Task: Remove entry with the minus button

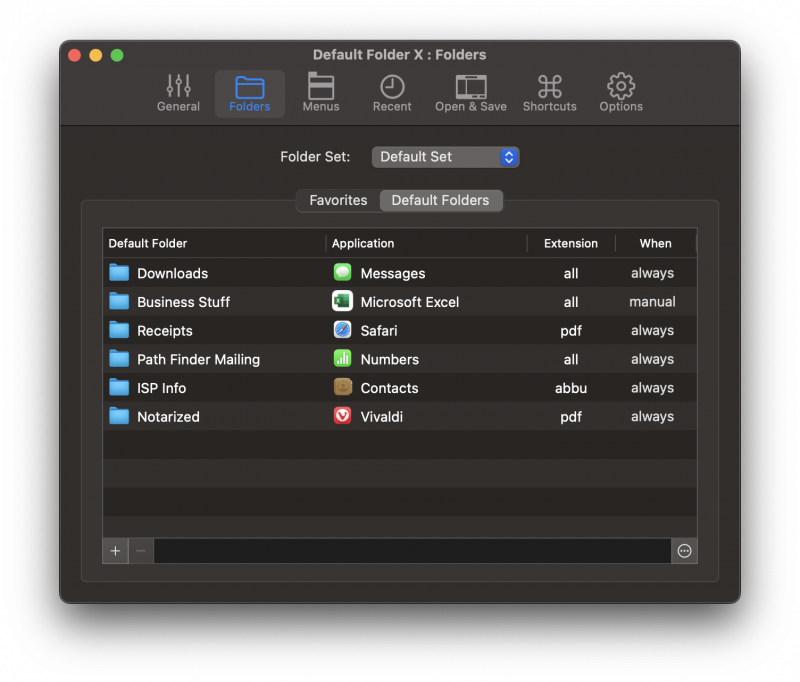Action: tap(141, 551)
